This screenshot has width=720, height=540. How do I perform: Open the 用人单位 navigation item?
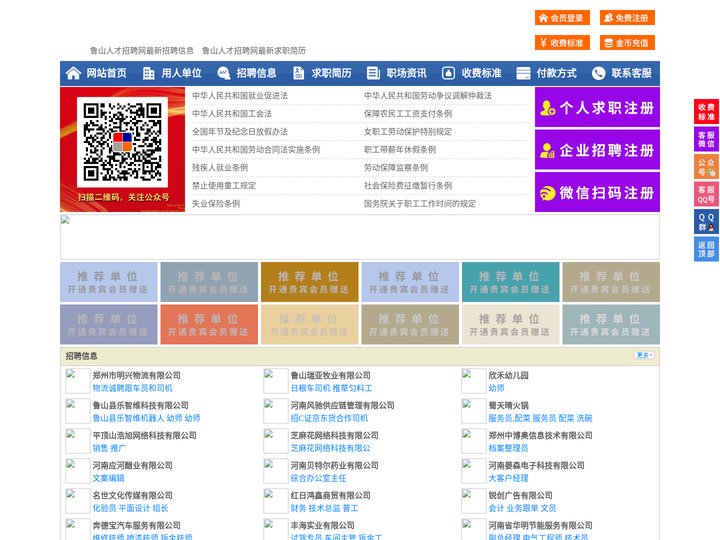tap(181, 73)
